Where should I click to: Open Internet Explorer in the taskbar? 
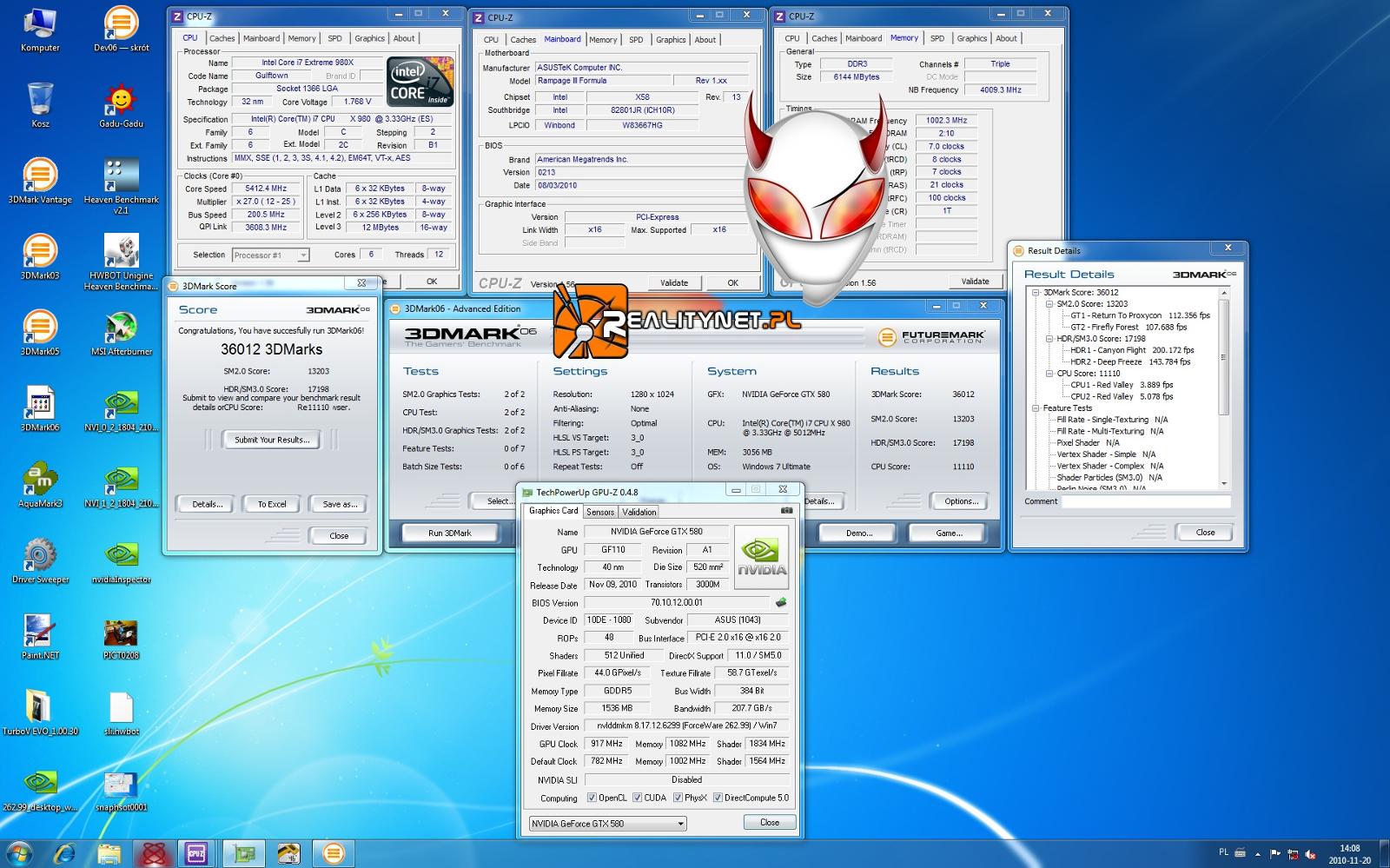(x=66, y=852)
